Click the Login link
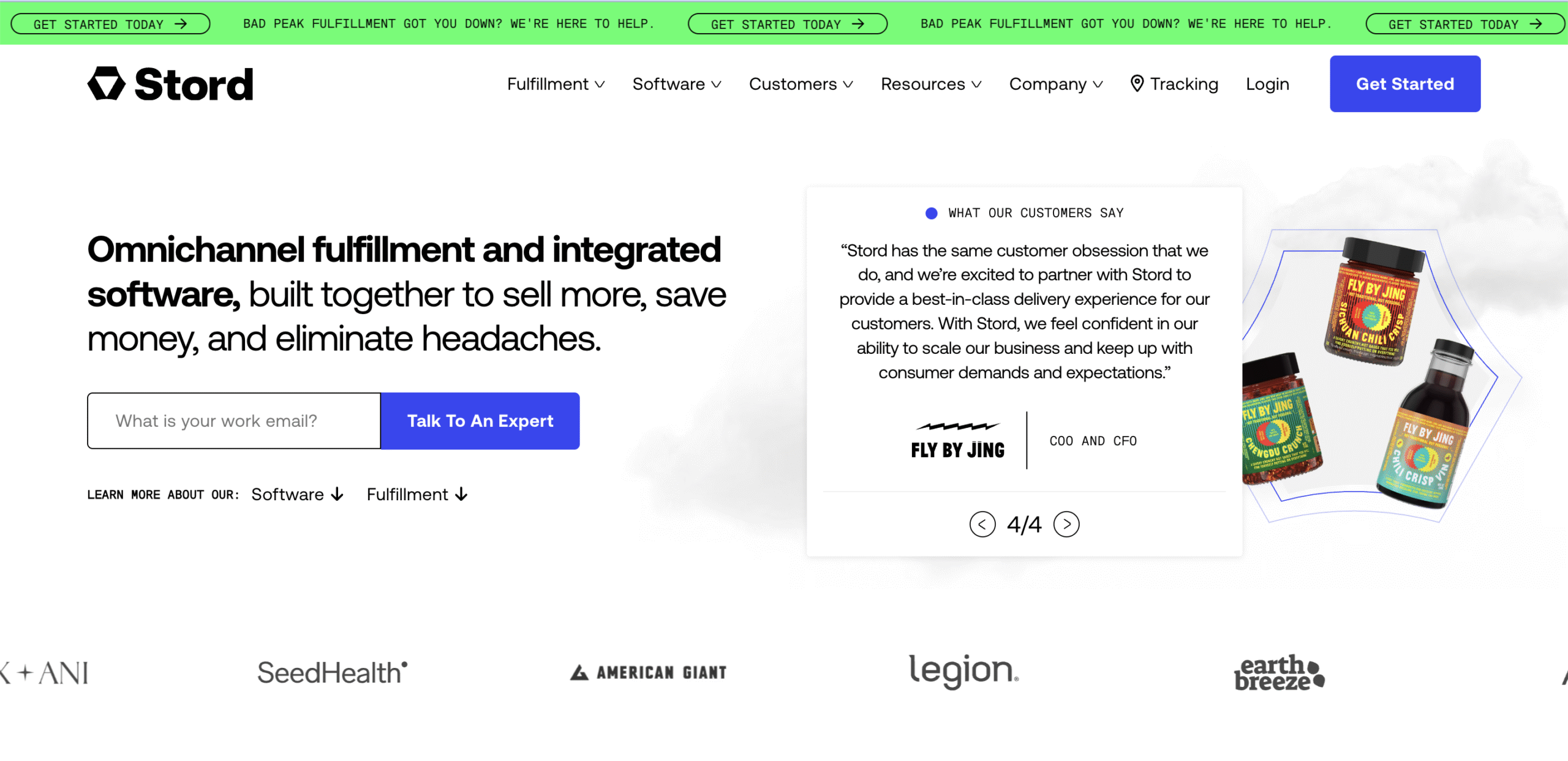1568x761 pixels. (x=1267, y=84)
